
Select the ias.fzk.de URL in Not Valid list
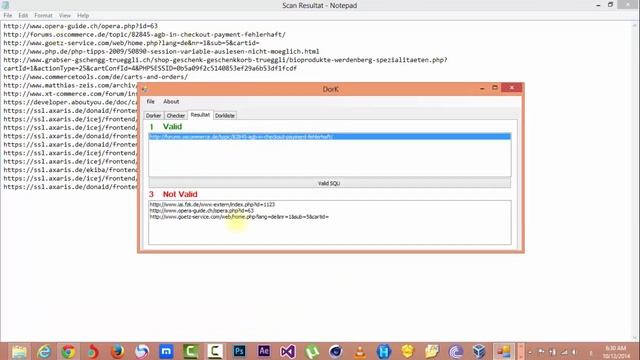[x=212, y=204]
